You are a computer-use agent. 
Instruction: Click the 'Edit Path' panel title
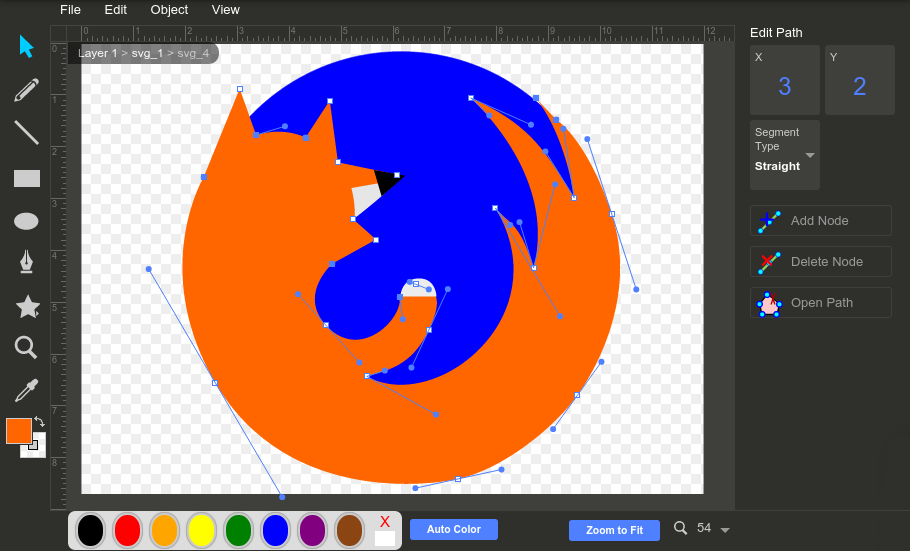[x=776, y=33]
